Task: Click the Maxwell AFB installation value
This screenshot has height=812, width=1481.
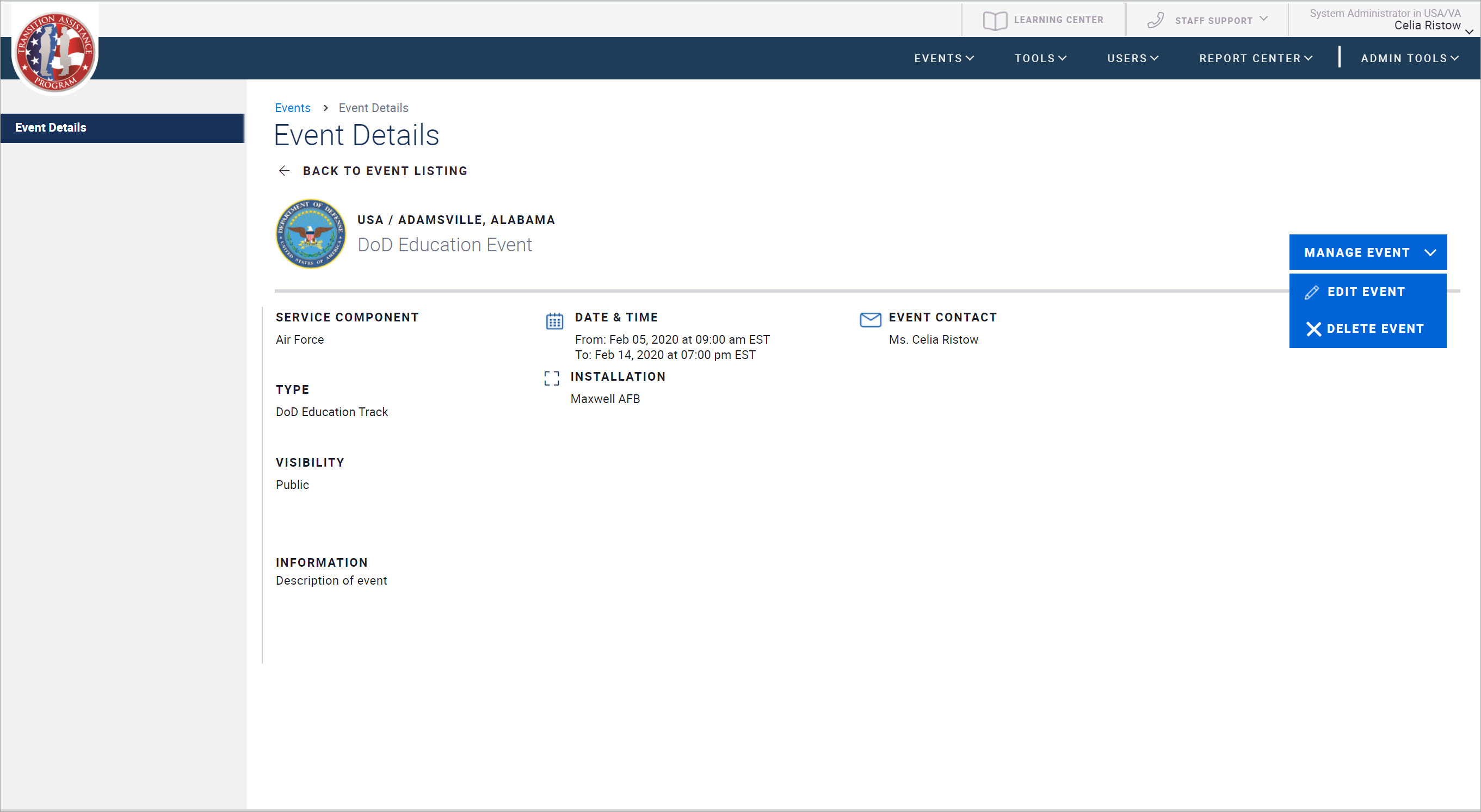Action: (605, 399)
